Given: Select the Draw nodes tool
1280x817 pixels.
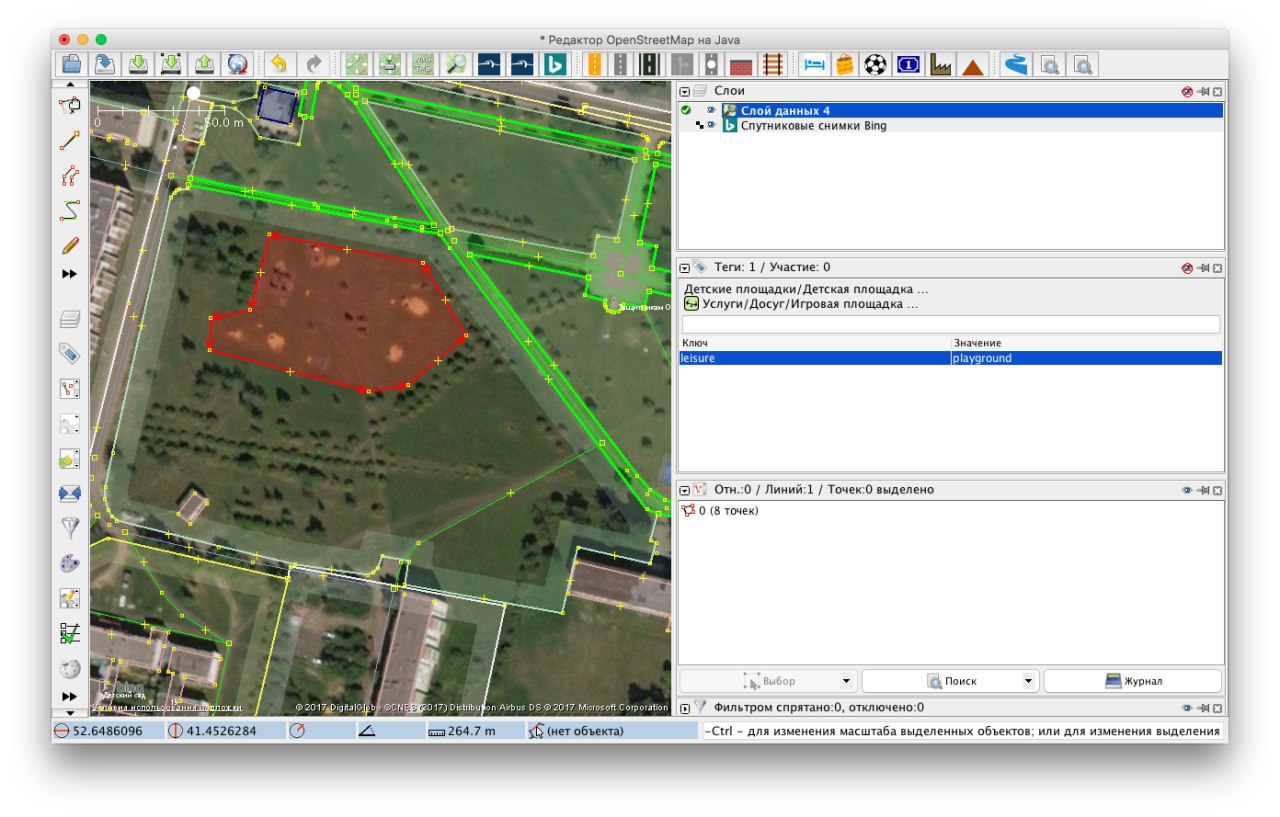Looking at the screenshot, I should 69,140.
